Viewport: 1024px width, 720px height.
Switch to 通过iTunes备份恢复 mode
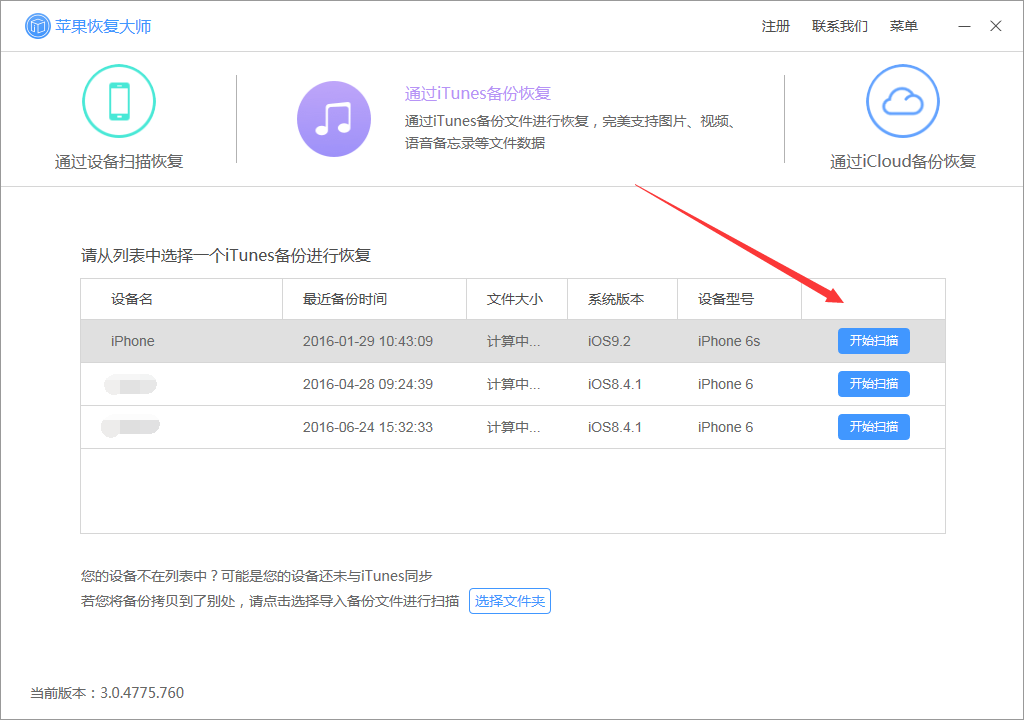pos(478,93)
